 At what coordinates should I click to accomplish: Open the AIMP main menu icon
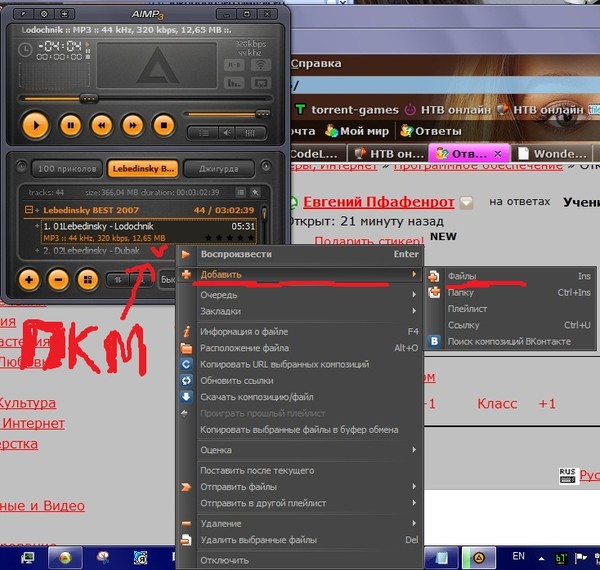(x=24, y=14)
